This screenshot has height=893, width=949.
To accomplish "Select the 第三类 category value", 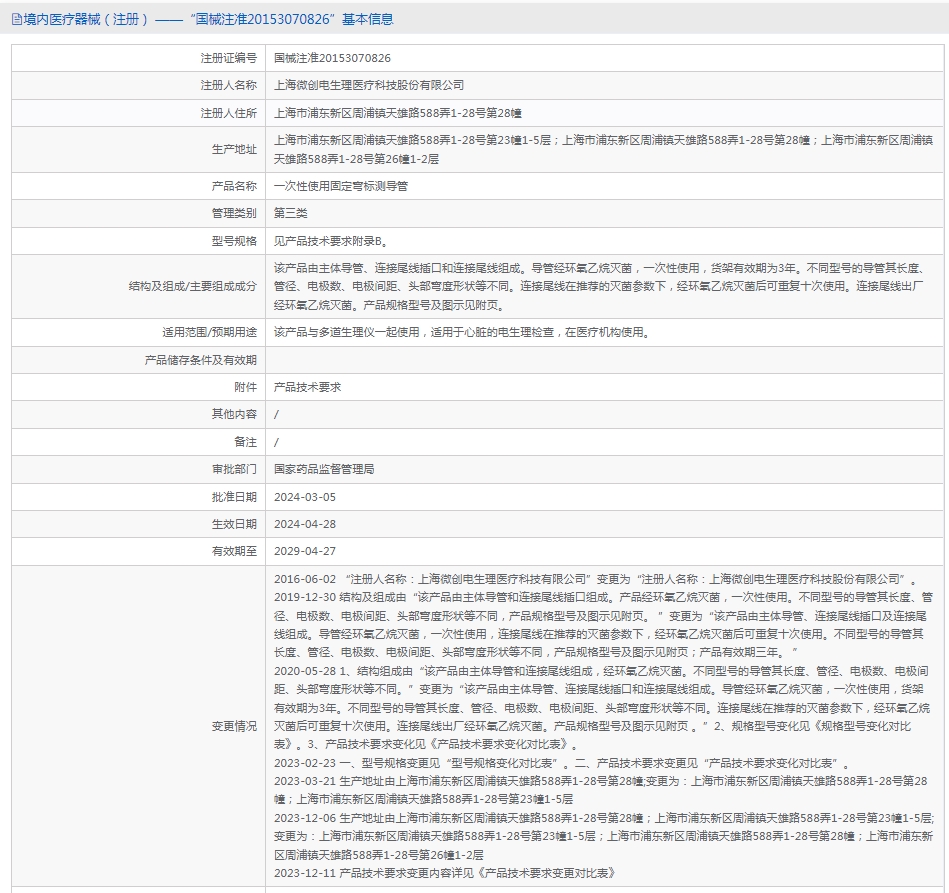I will point(291,214).
